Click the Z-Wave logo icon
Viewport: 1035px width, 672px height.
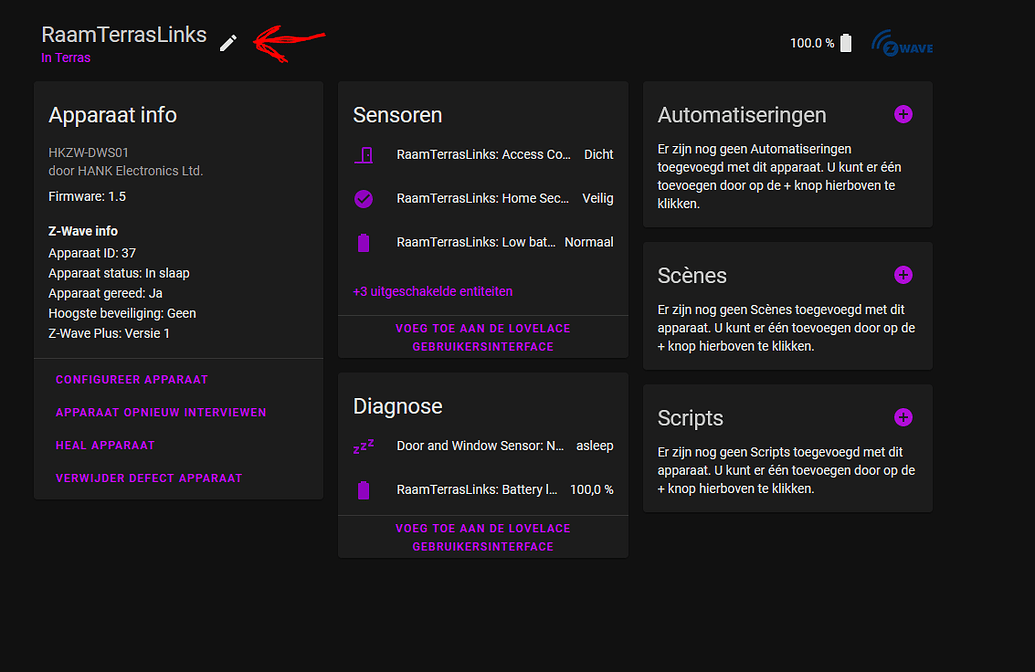(902, 43)
